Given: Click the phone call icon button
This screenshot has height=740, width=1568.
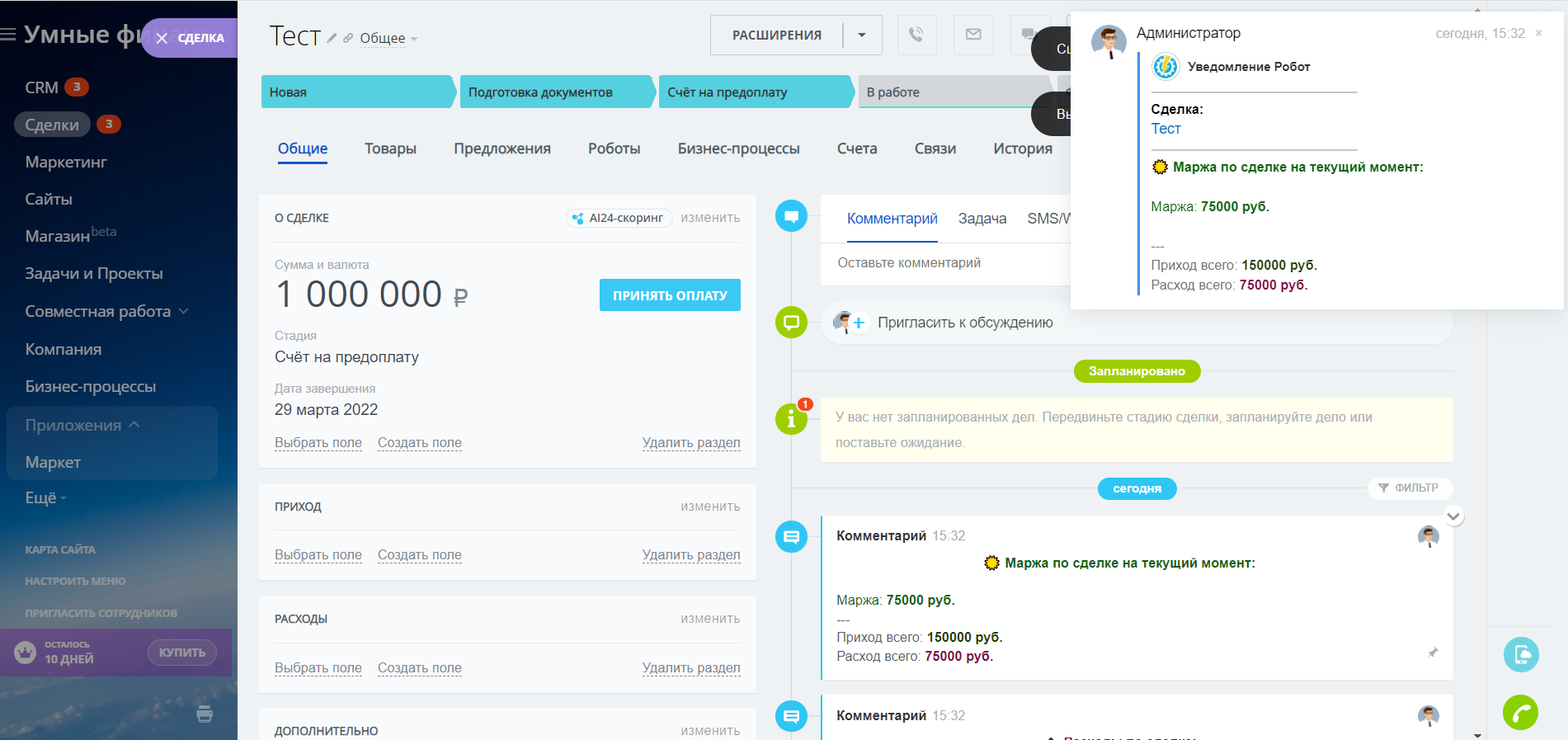Looking at the screenshot, I should click(916, 35).
